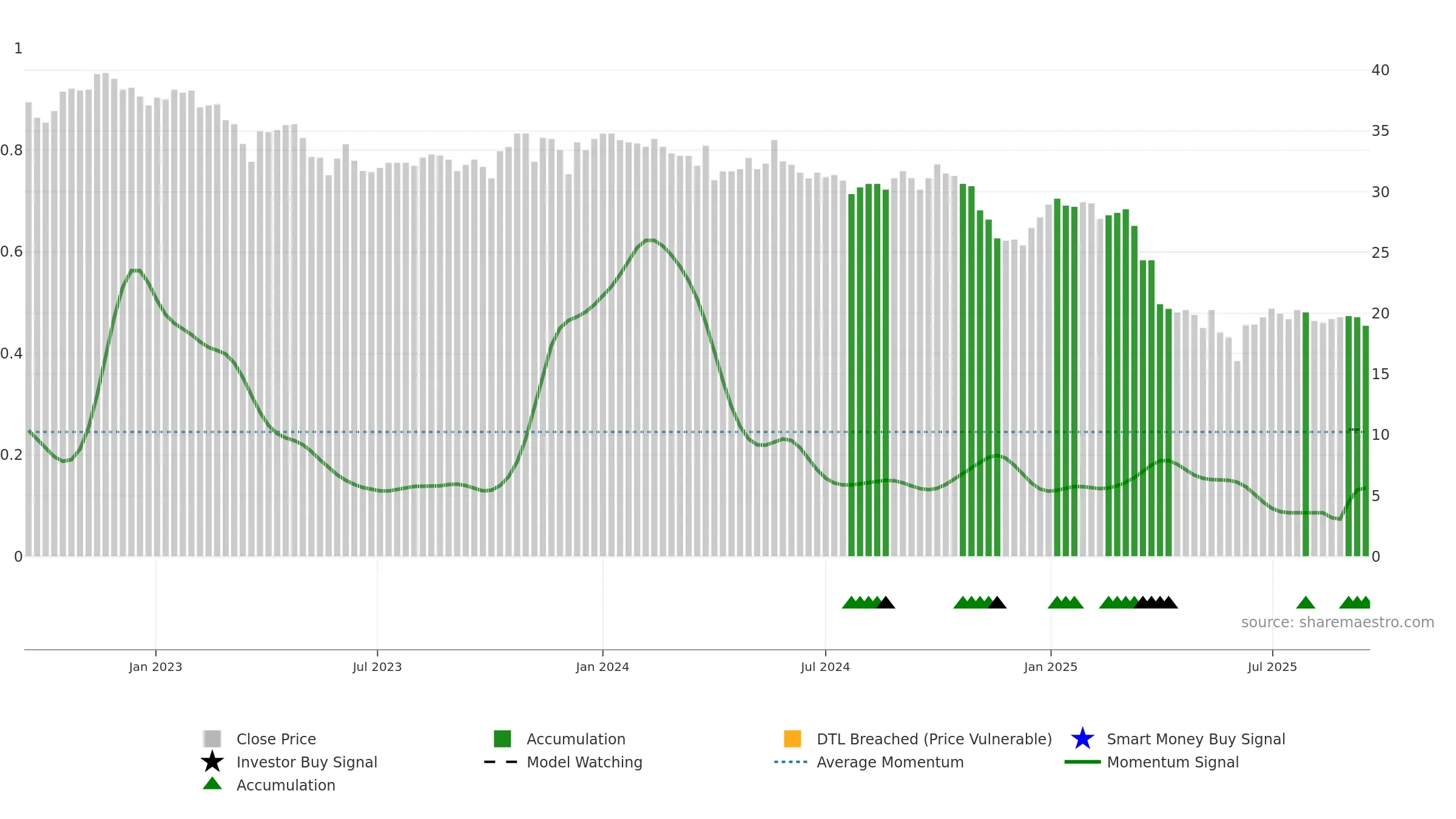Toggle the Investor Buy Signal legend label
This screenshot has height=819, width=1456.
click(x=306, y=762)
